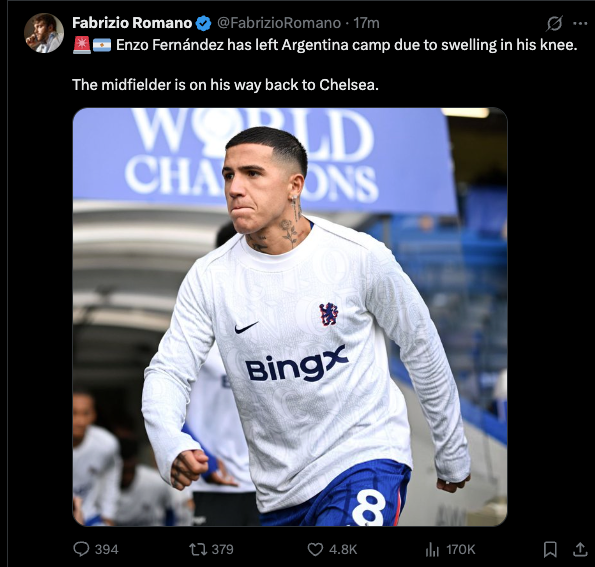This screenshot has width=595, height=567.
Task: Open the @FabrizioRomano handle link
Action: (279, 23)
